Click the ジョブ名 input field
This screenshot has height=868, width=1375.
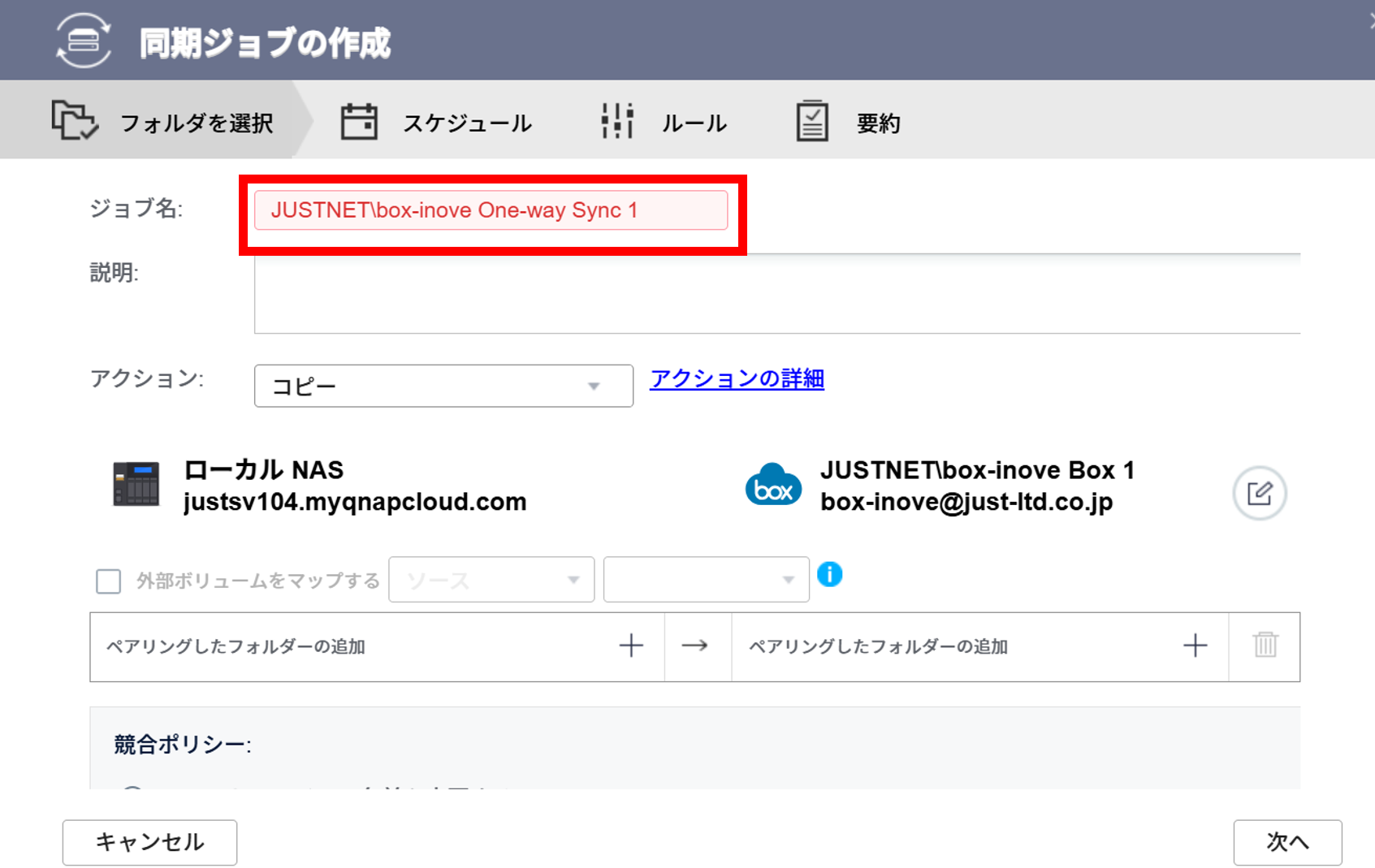tap(491, 210)
